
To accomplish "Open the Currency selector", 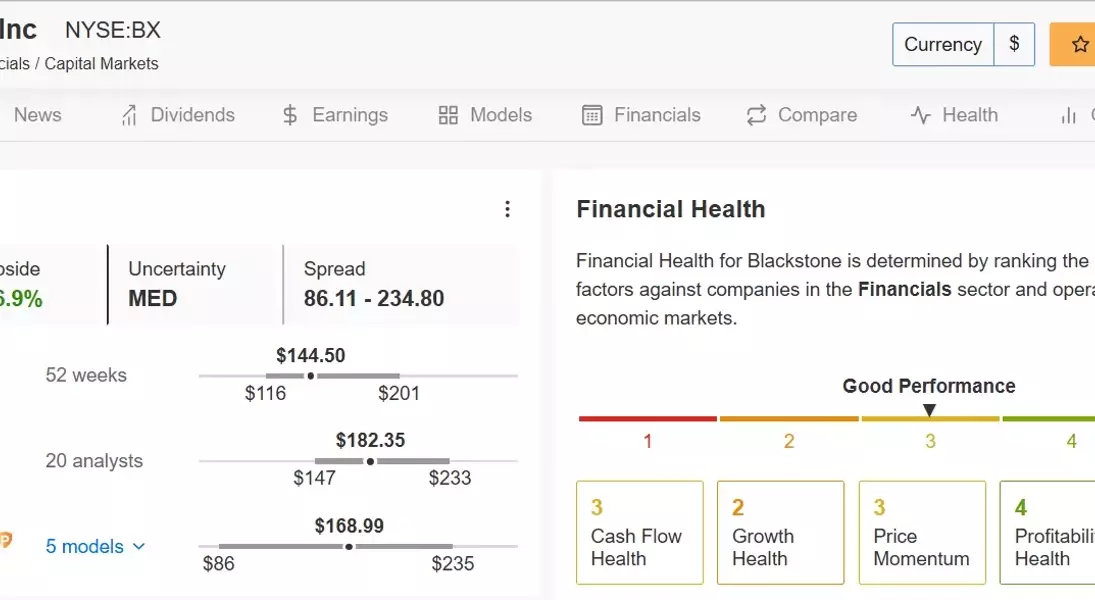I will (x=943, y=44).
